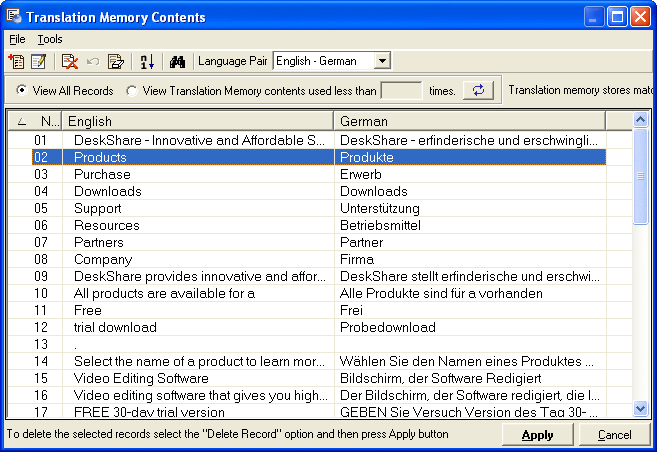Viewport: 657px width, 452px height.
Task: Click the title bar application icon
Action: [x=14, y=16]
